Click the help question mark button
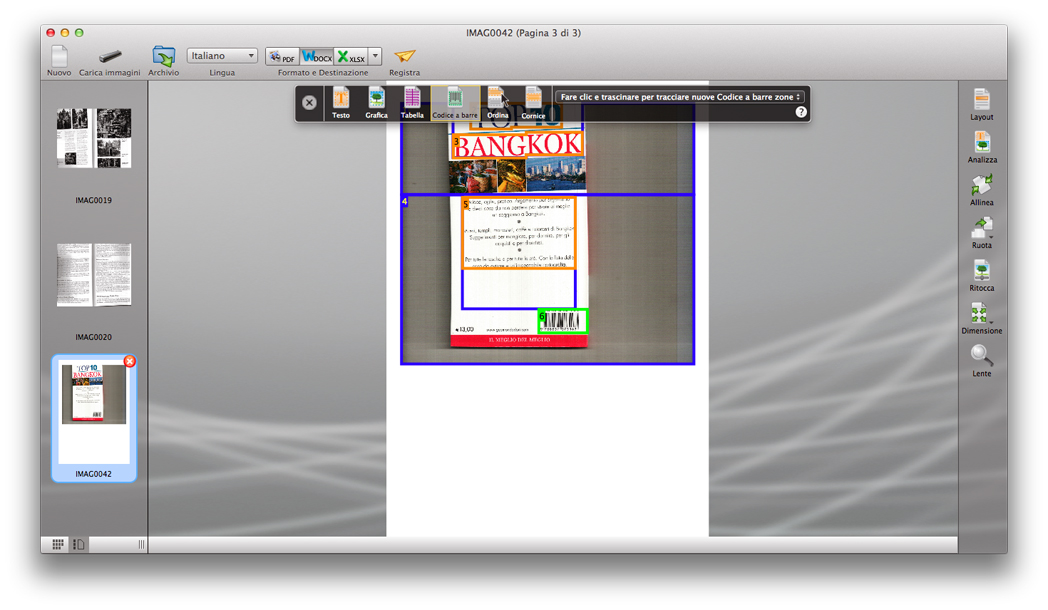1048x610 pixels. tap(801, 112)
